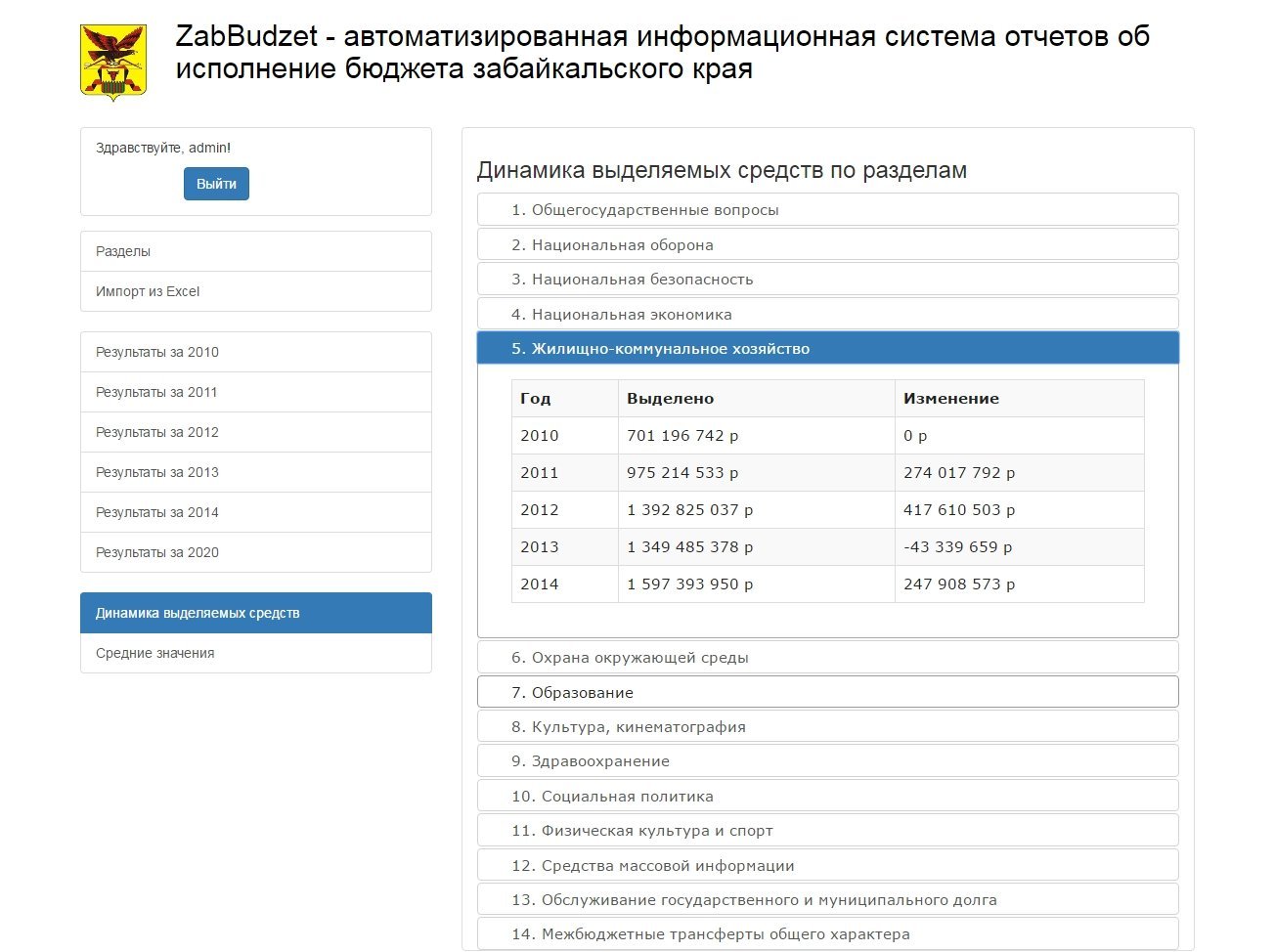Click the amount 1 392 825 037 р
1275x952 pixels.
(690, 510)
